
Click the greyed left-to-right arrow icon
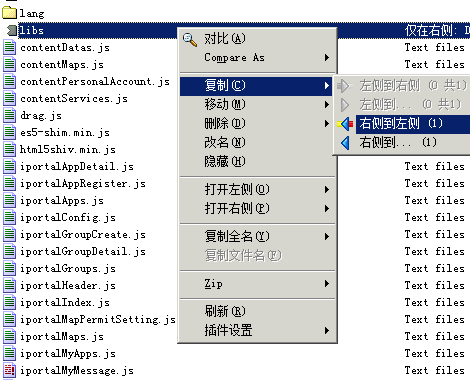click(x=343, y=86)
